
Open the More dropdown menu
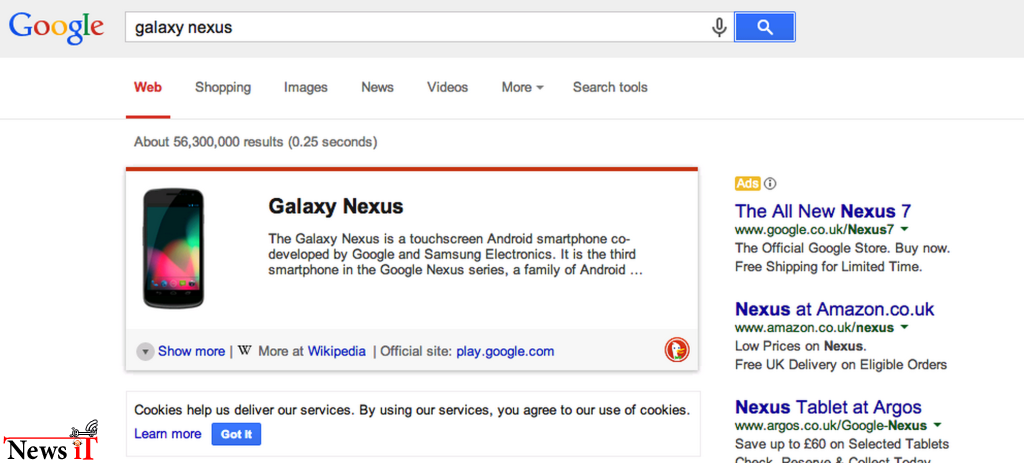tap(522, 87)
